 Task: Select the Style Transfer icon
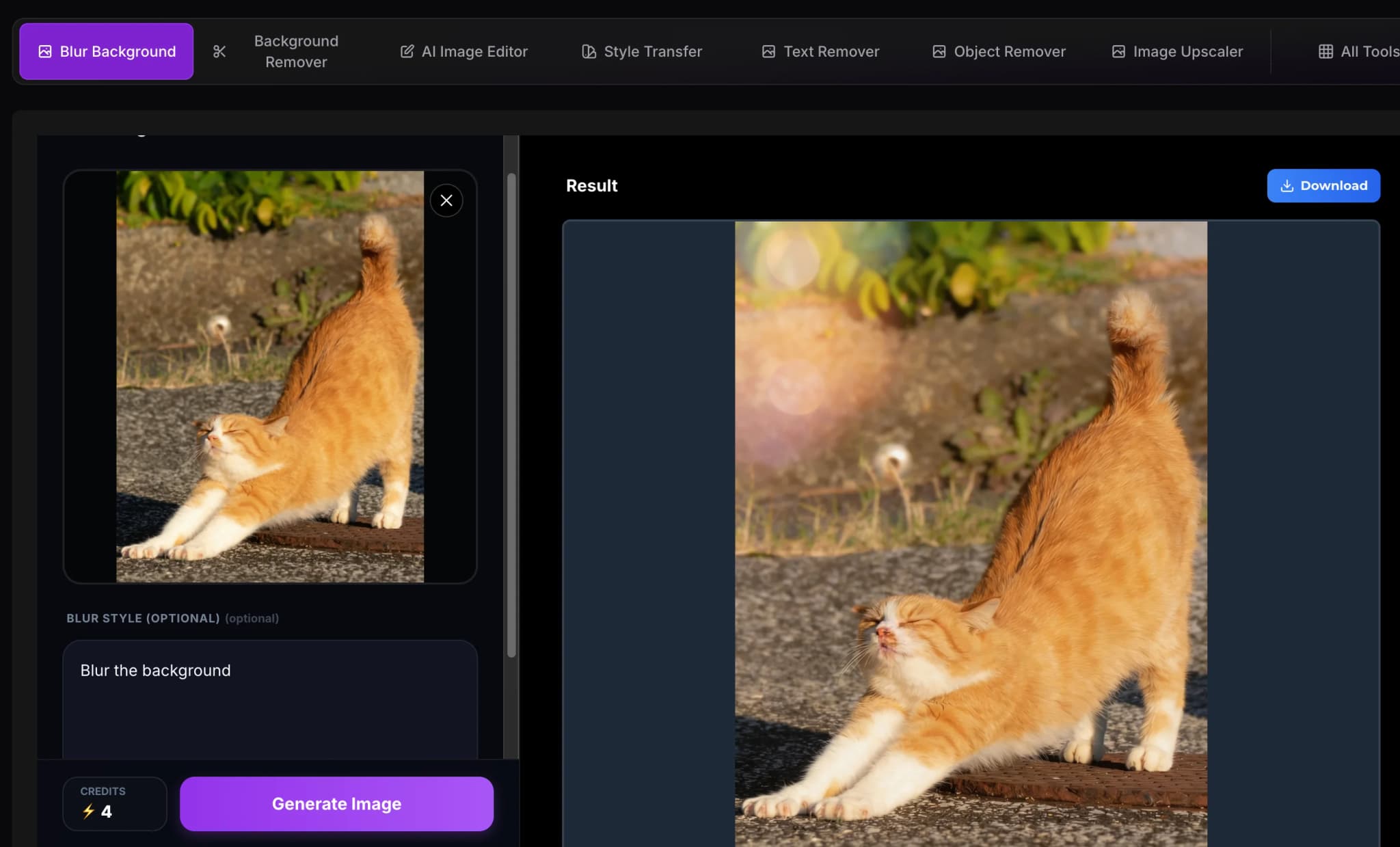pos(587,51)
